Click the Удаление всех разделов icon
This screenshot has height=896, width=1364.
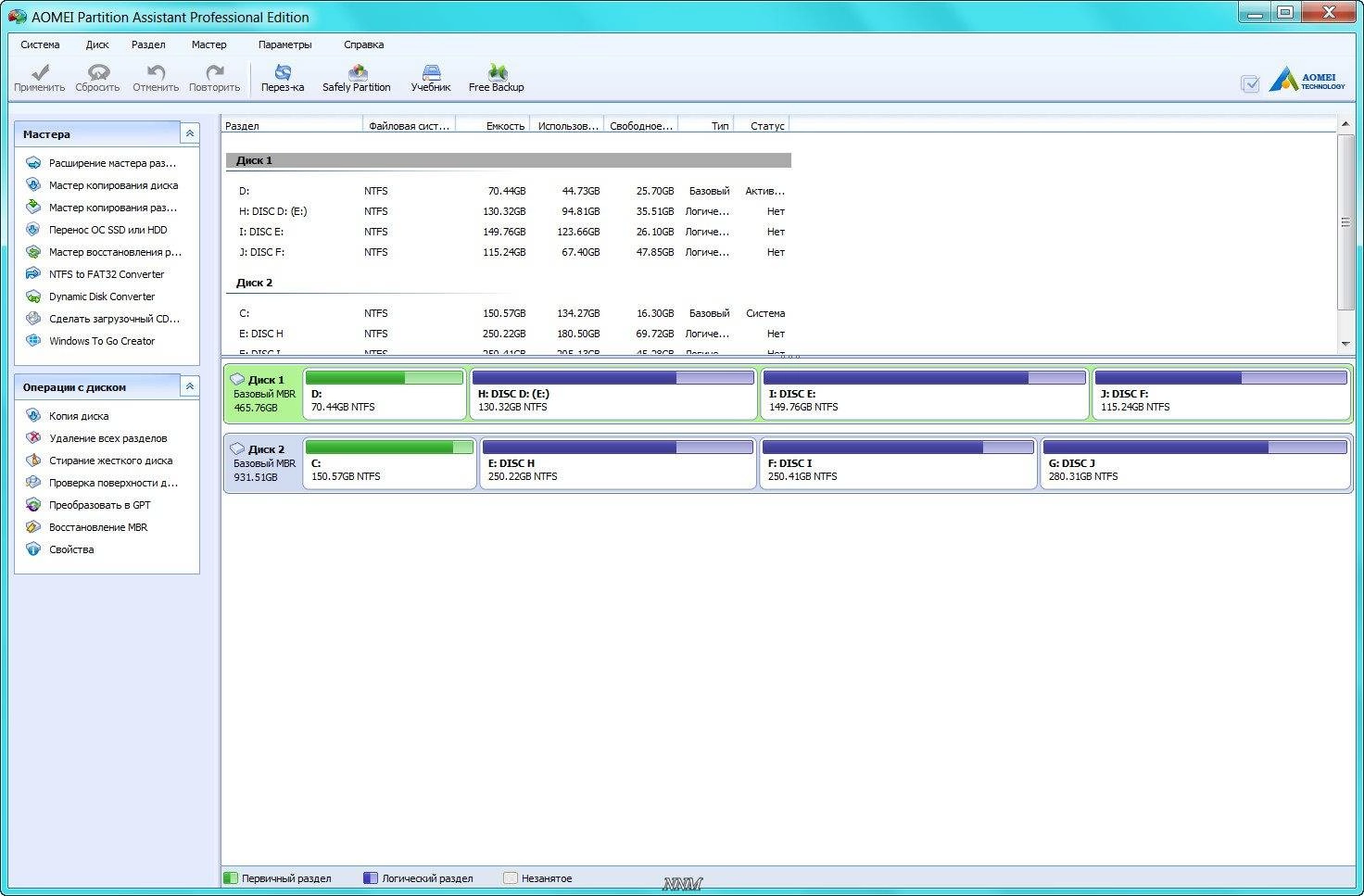click(x=33, y=438)
